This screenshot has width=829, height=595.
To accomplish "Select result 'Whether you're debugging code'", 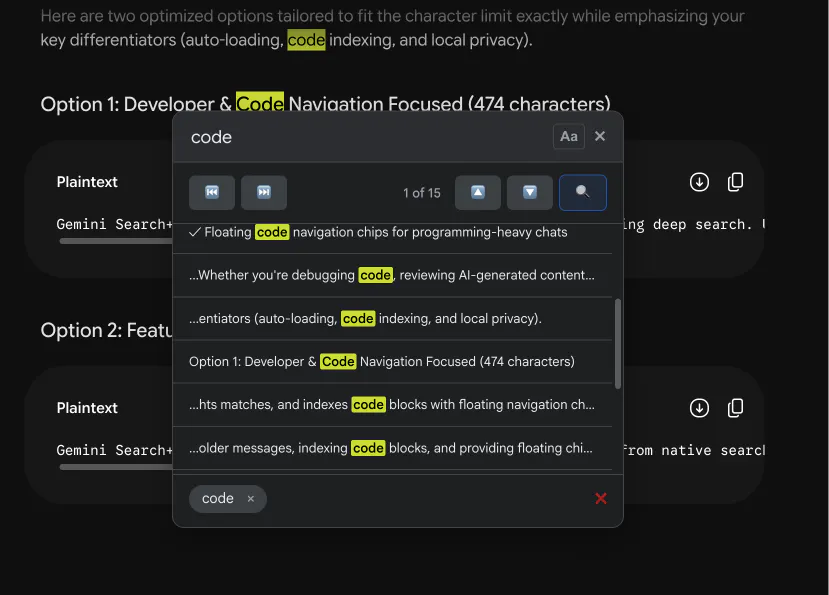I will tap(392, 276).
